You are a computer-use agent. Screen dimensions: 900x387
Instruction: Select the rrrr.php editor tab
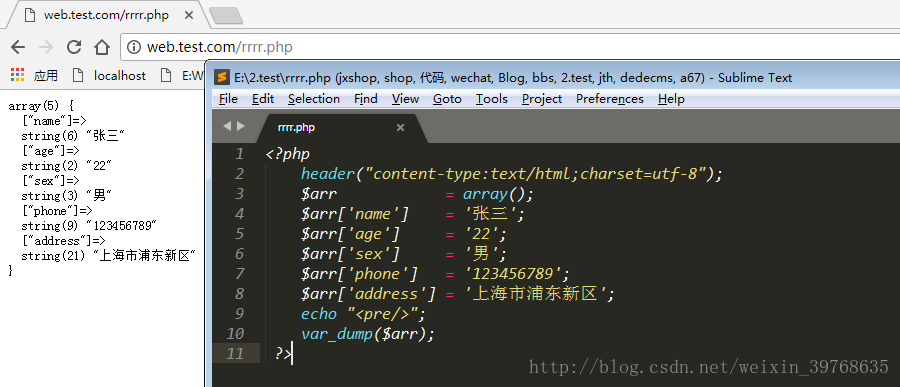pos(342,127)
